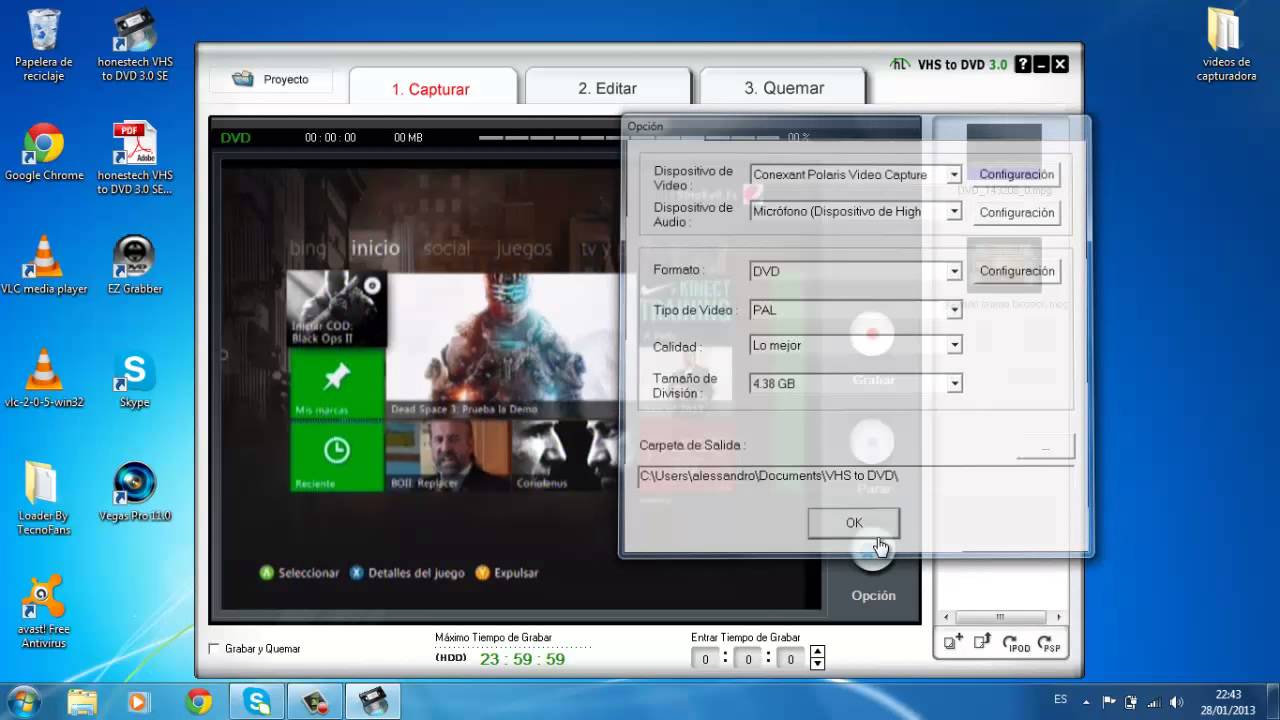Open Windows Media Player from taskbar
The width and height of the screenshot is (1280, 720).
click(x=140, y=701)
